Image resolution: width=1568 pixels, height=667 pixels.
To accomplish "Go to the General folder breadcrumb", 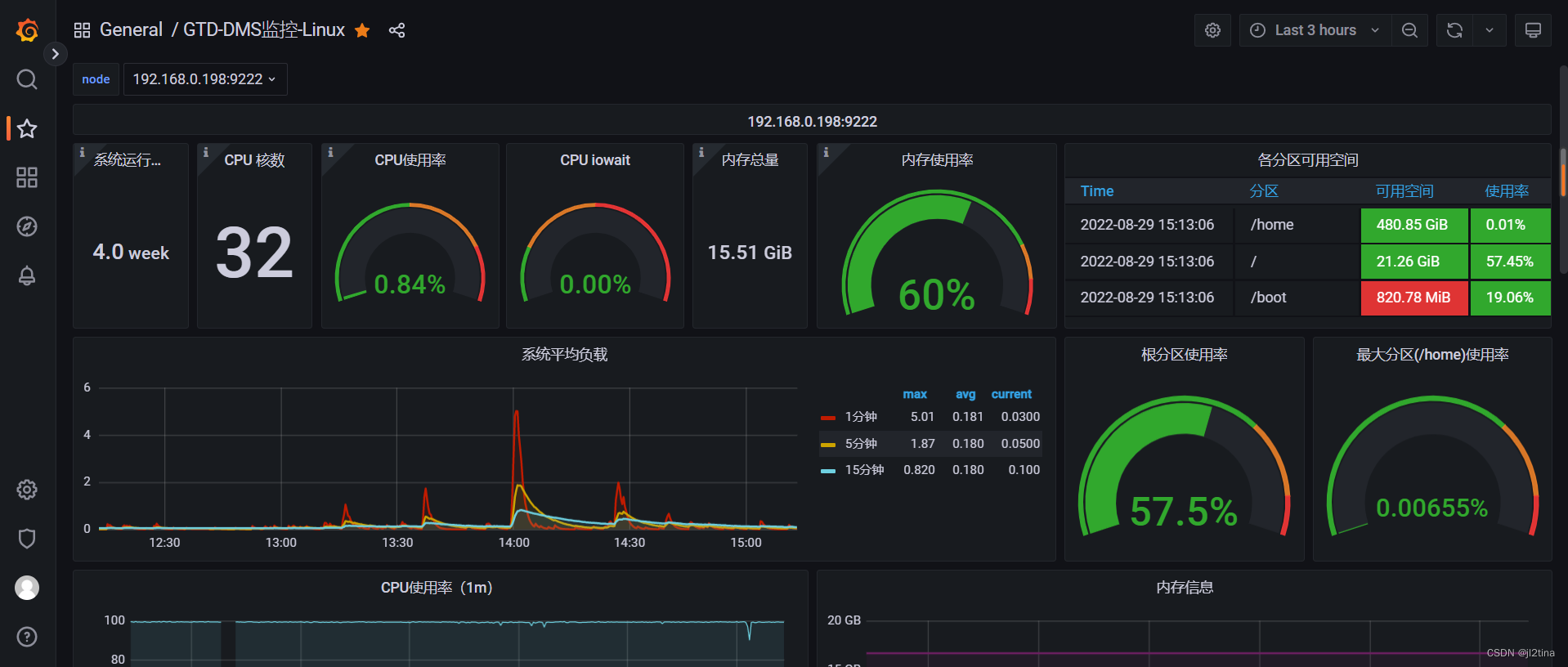I will (x=131, y=30).
